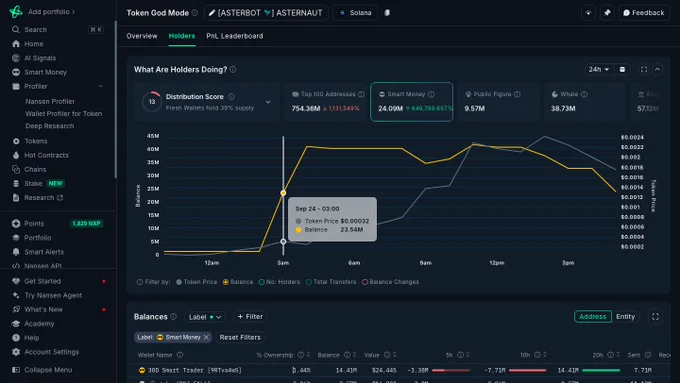Click the yellow balance marker at 3am
Screen dimensions: 680x383
pos(283,193)
